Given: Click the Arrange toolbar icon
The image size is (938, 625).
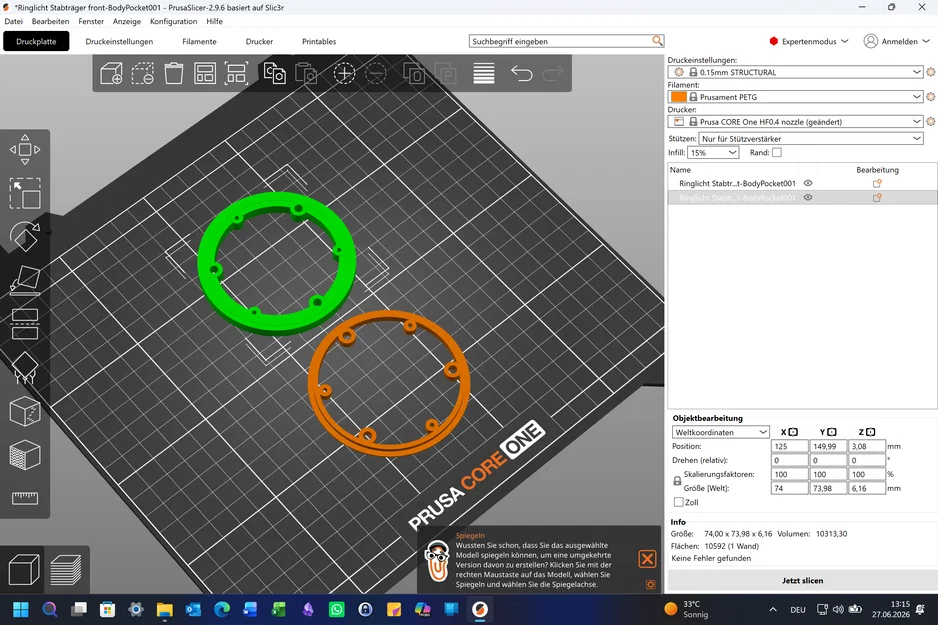Looking at the screenshot, I should click(205, 74).
